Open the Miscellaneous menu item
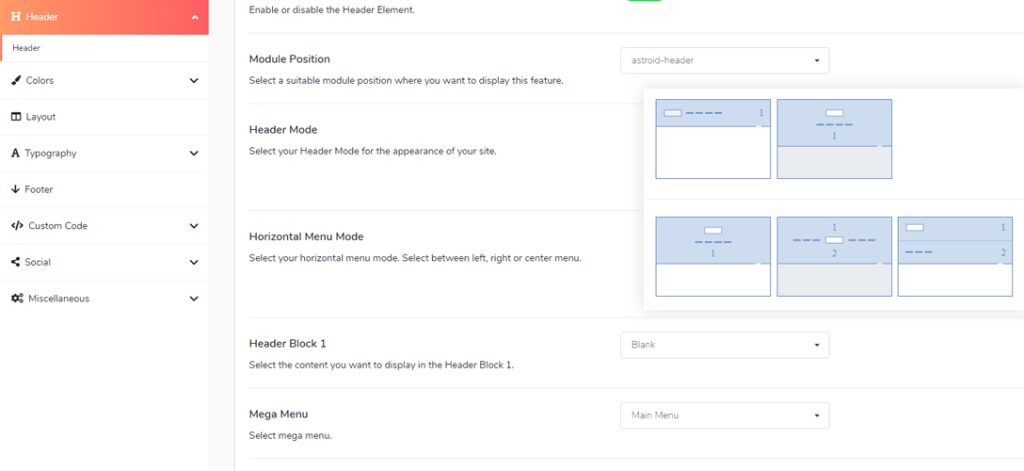This screenshot has width=1024, height=471. point(104,299)
